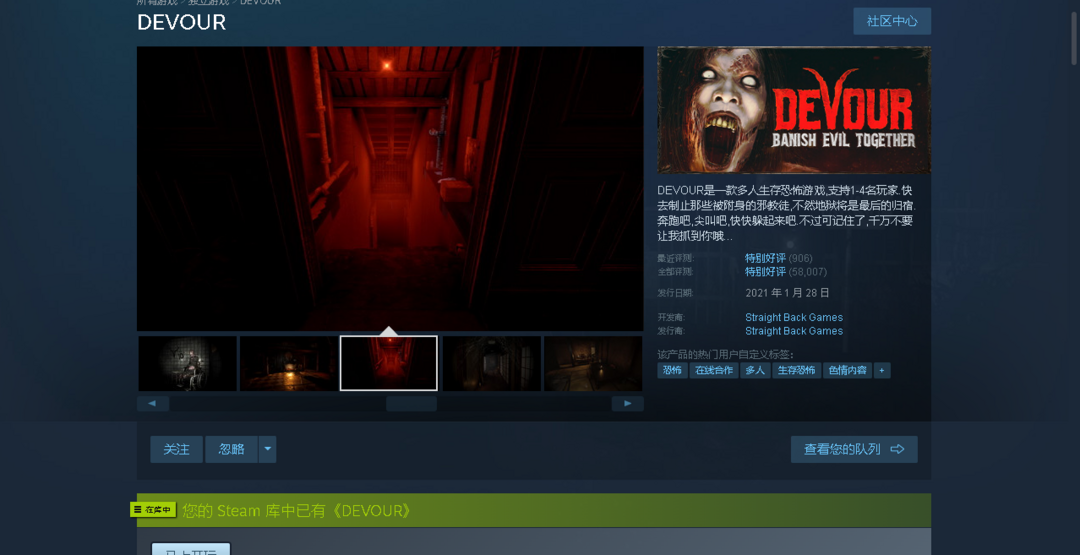This screenshot has height=555, width=1080.
Task: Toggle 忽略 (Ignore) for this game
Action: coord(231,450)
